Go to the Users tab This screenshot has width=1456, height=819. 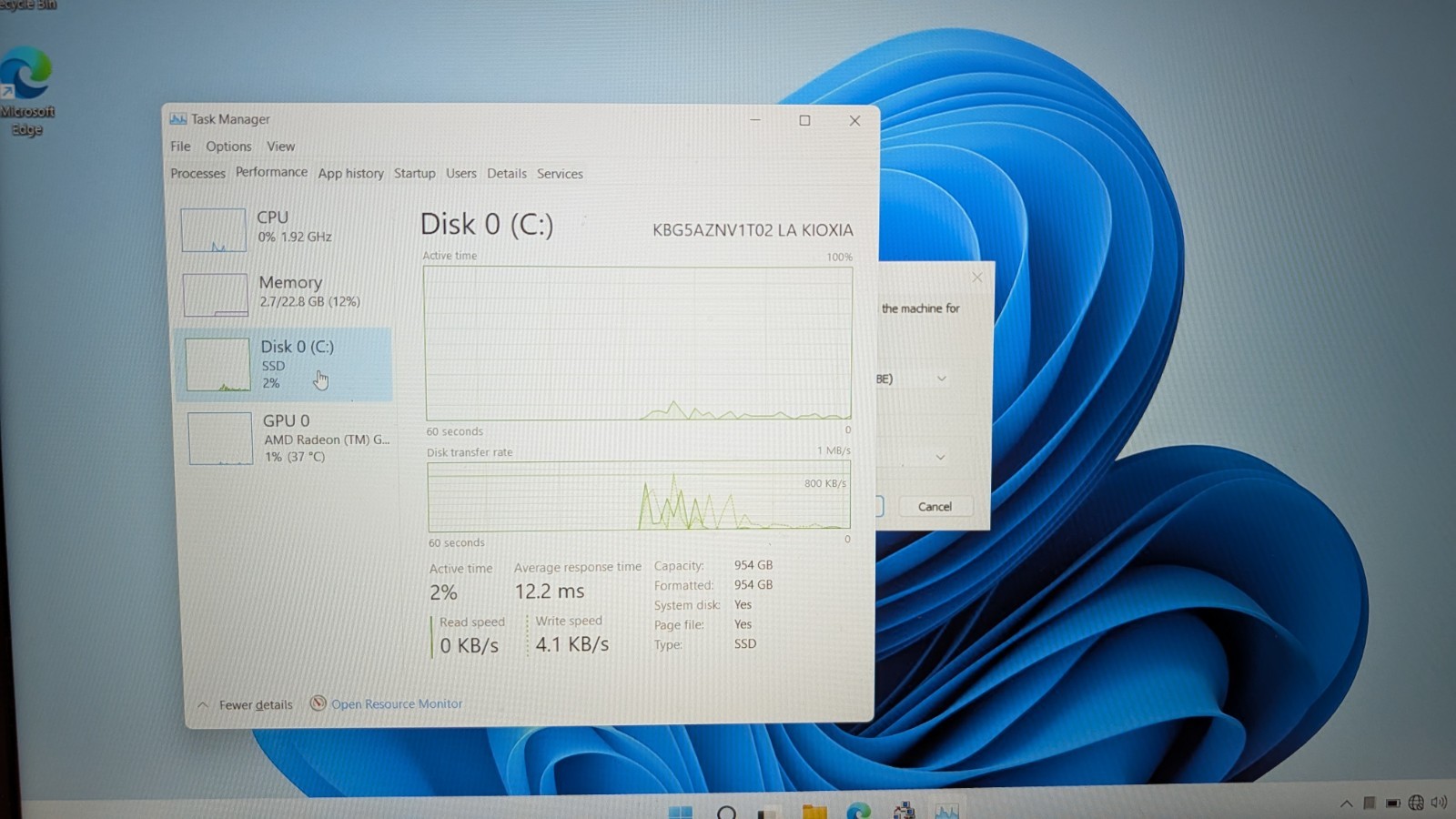pyautogui.click(x=460, y=174)
